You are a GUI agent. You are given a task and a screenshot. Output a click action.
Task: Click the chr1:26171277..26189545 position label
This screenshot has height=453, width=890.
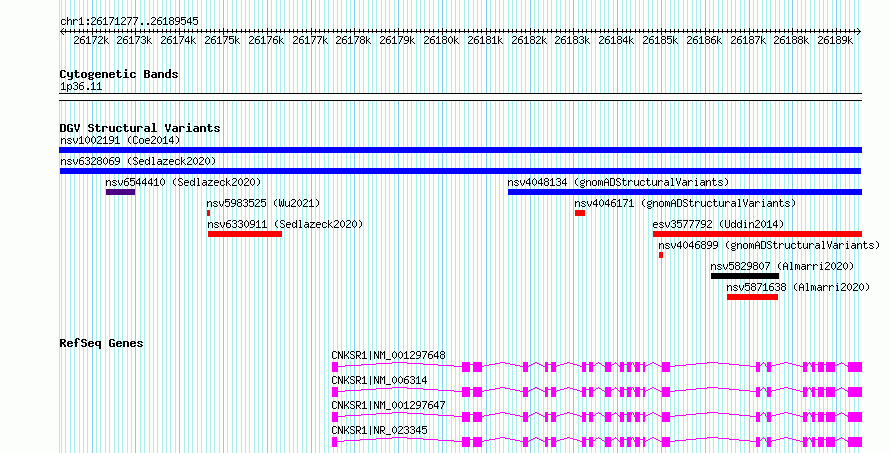click(129, 22)
